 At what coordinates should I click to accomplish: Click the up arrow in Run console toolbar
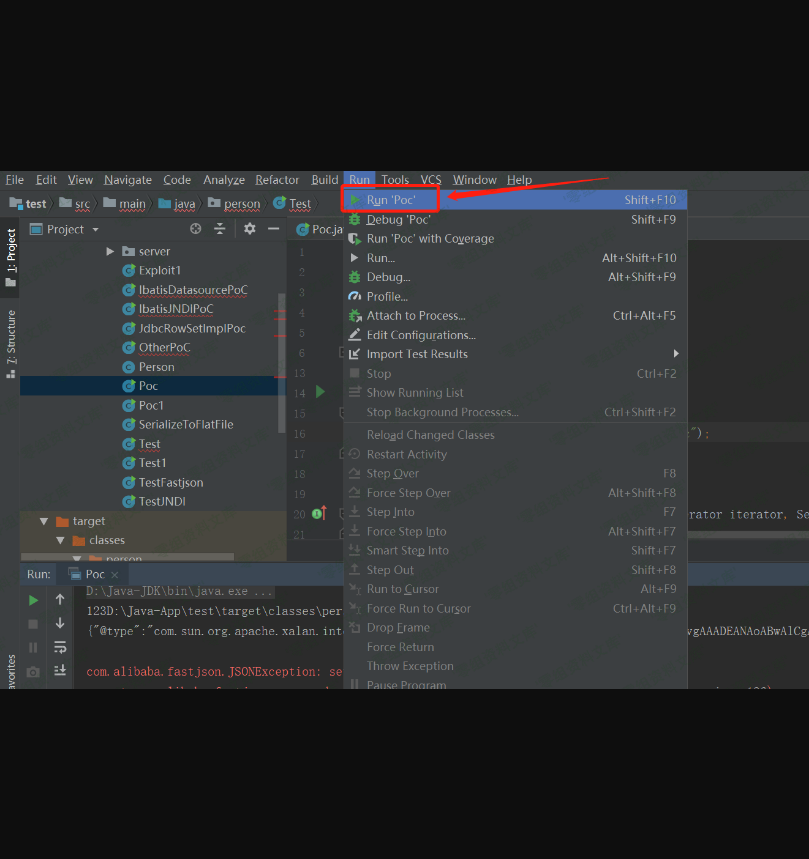point(60,600)
